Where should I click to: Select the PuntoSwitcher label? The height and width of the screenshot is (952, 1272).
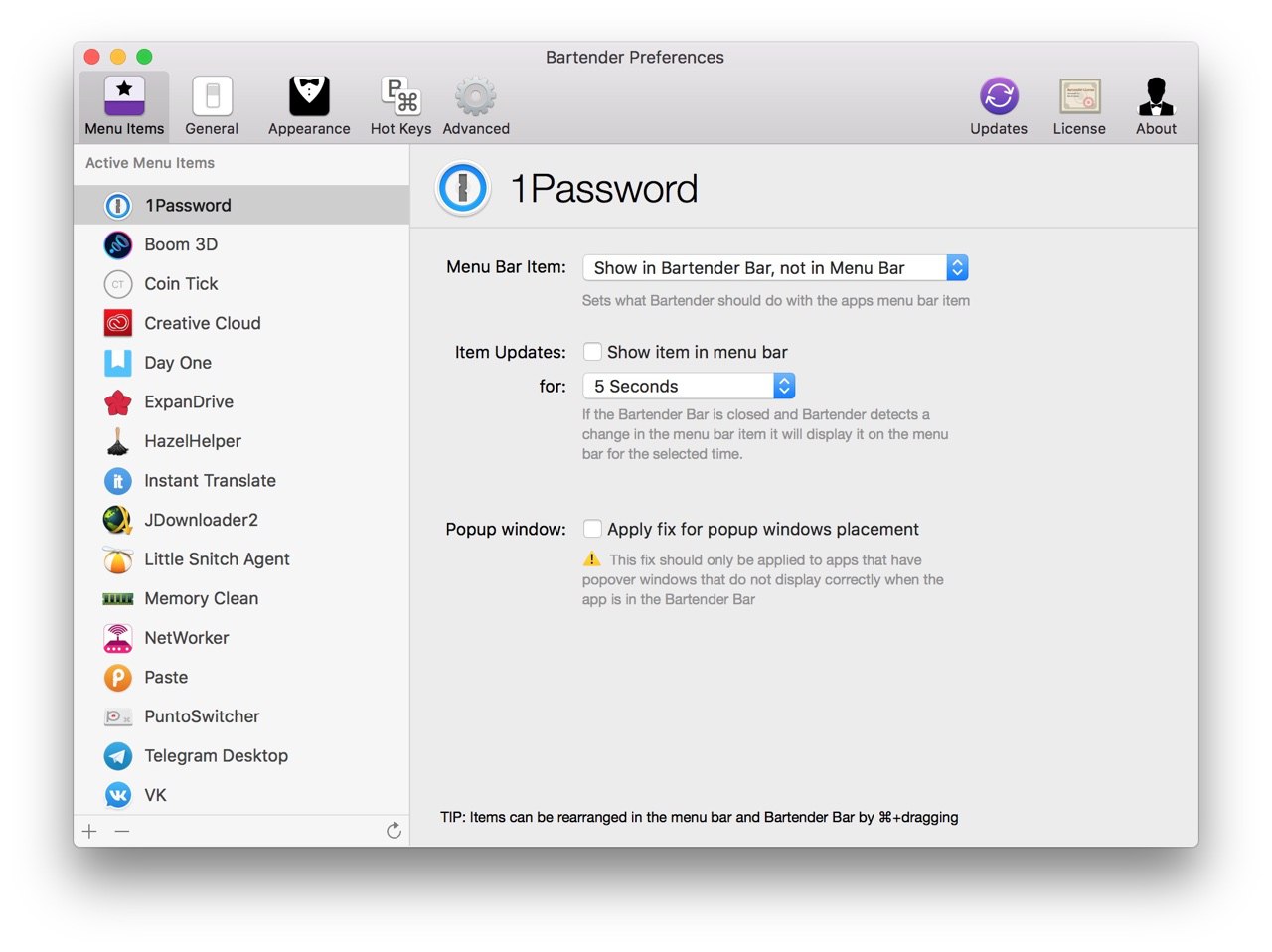(202, 716)
